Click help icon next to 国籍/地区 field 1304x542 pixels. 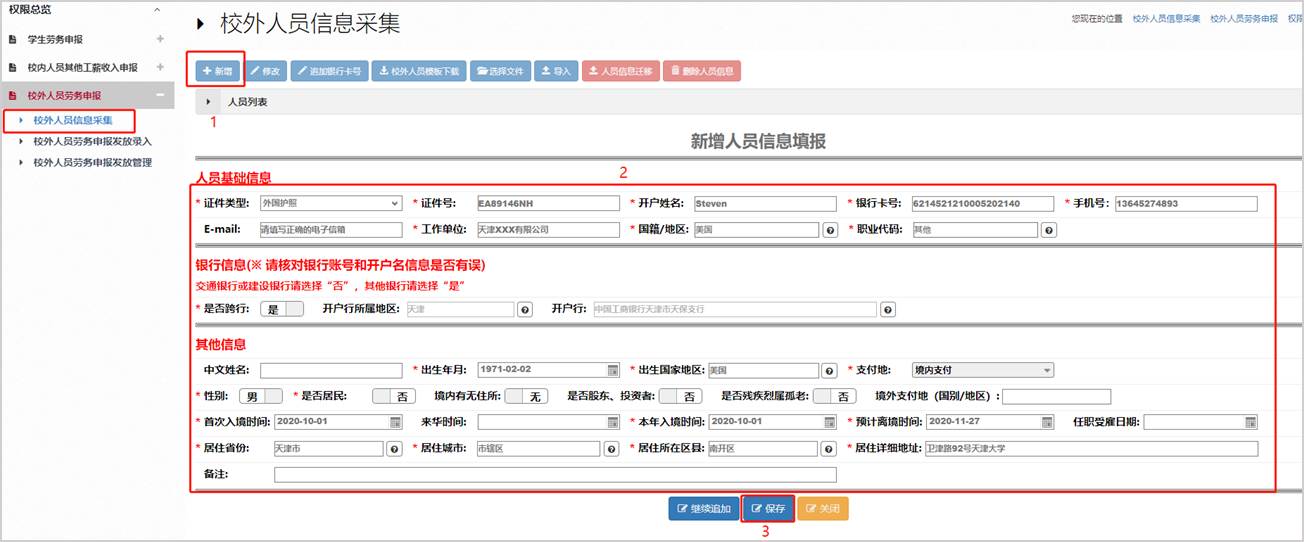pos(830,230)
